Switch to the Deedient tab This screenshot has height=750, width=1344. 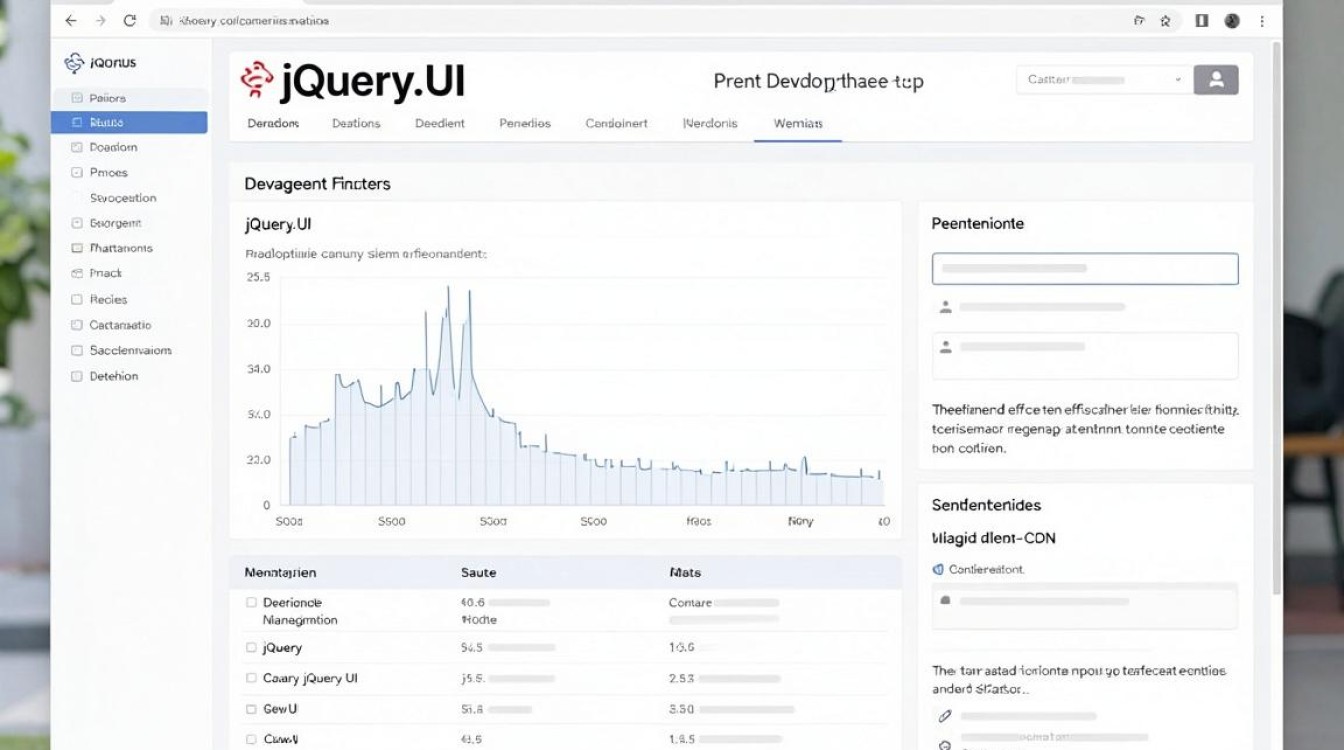[x=440, y=123]
